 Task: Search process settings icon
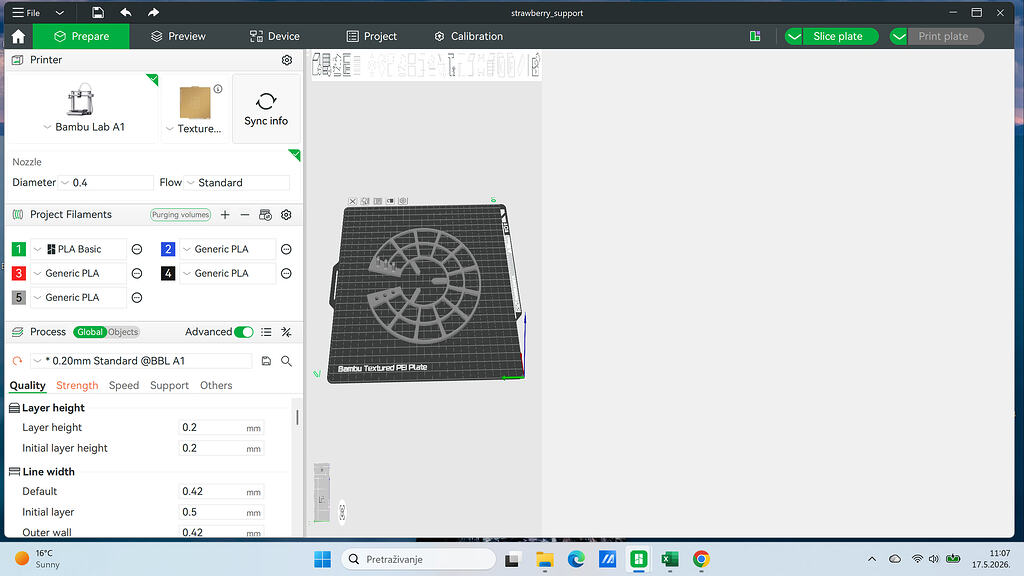(286, 361)
